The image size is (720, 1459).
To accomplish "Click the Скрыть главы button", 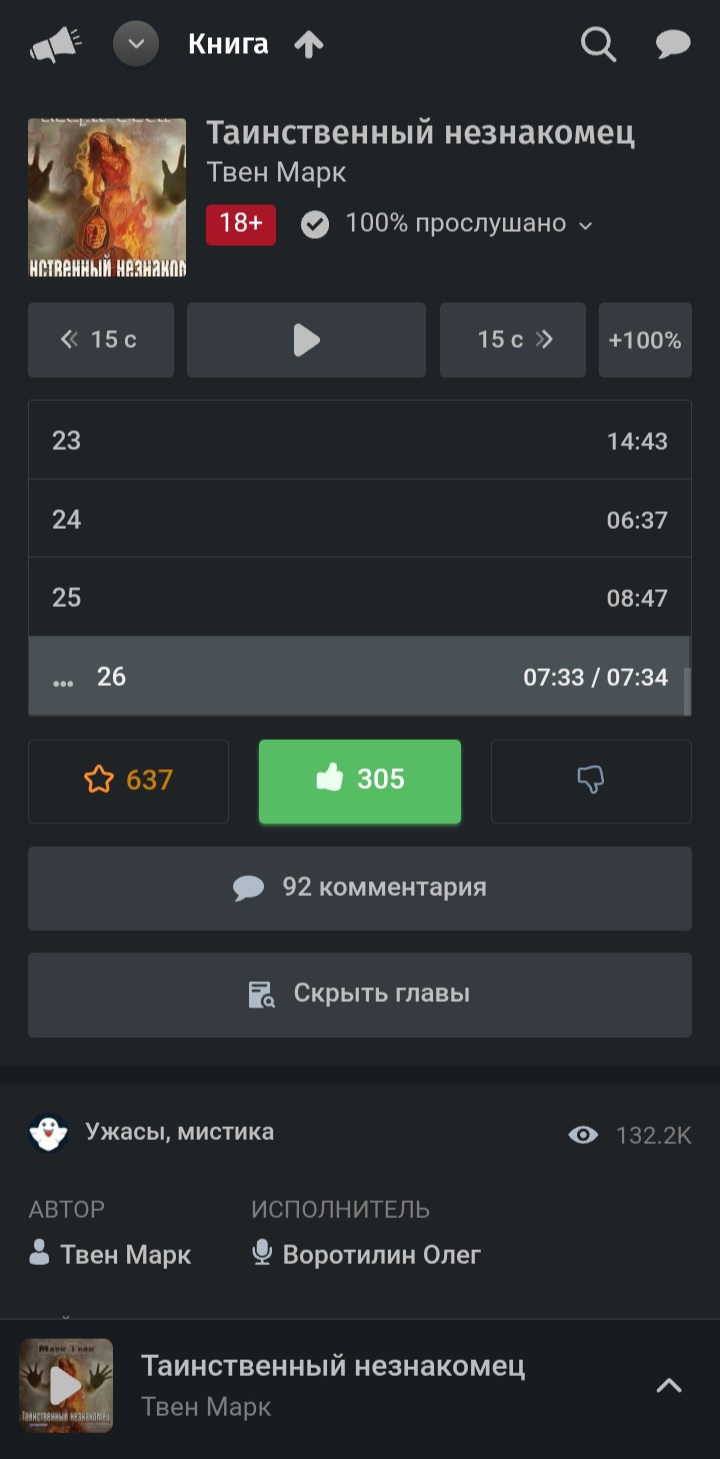I will click(360, 994).
